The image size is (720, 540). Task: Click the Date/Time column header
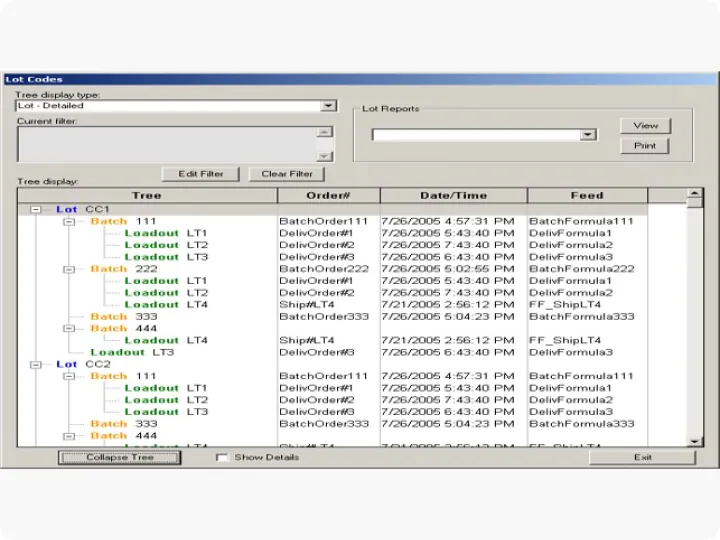(x=453, y=196)
